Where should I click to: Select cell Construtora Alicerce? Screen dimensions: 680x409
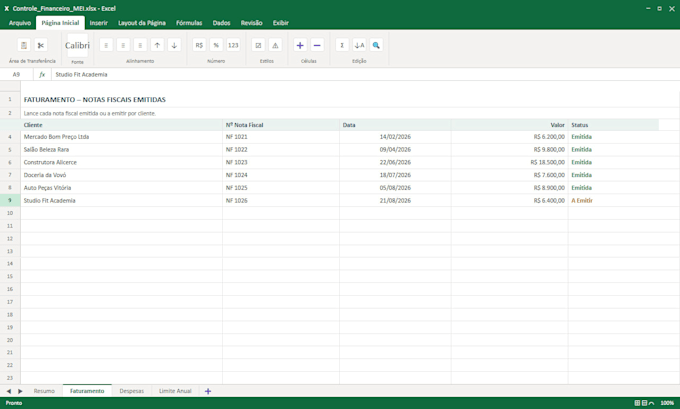pyautogui.click(x=121, y=162)
